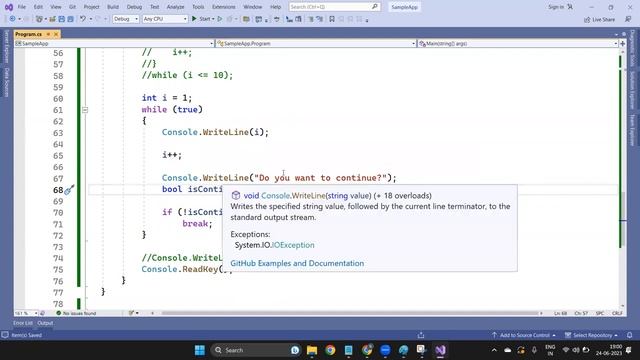Show hidden system tray icons chevron
This screenshot has width=640, height=360.
(494, 350)
